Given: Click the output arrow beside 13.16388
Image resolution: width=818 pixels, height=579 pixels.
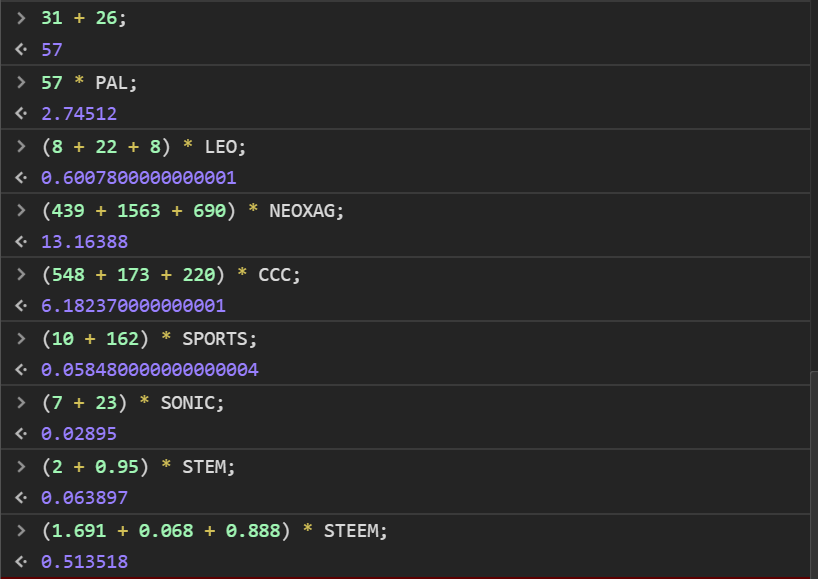Looking at the screenshot, I should [21, 242].
